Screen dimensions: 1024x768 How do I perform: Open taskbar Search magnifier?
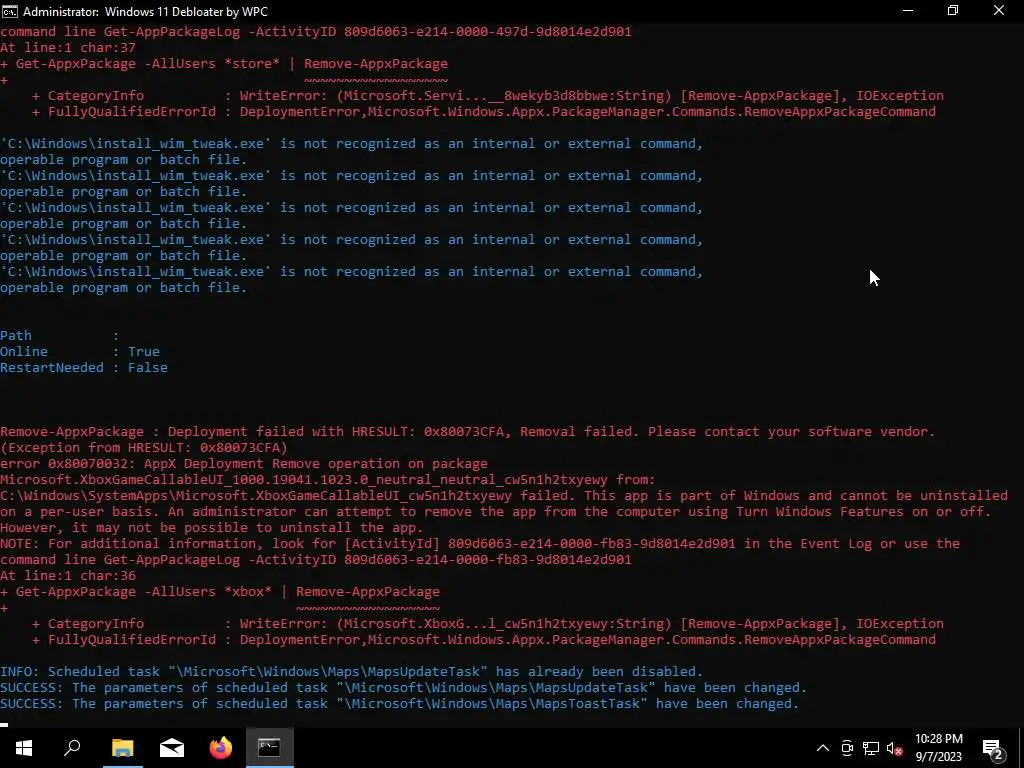pyautogui.click(x=72, y=748)
